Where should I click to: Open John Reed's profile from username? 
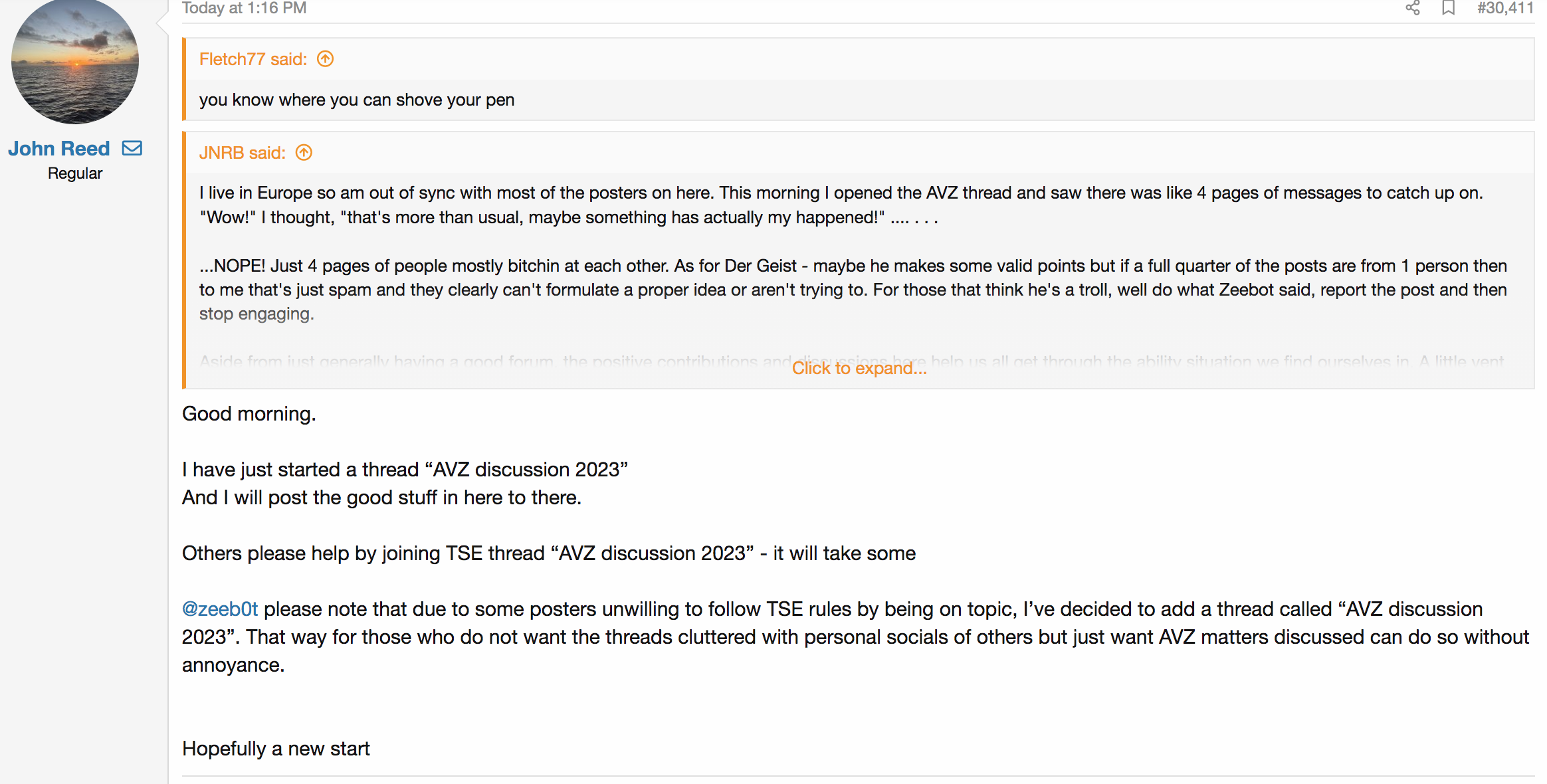59,148
